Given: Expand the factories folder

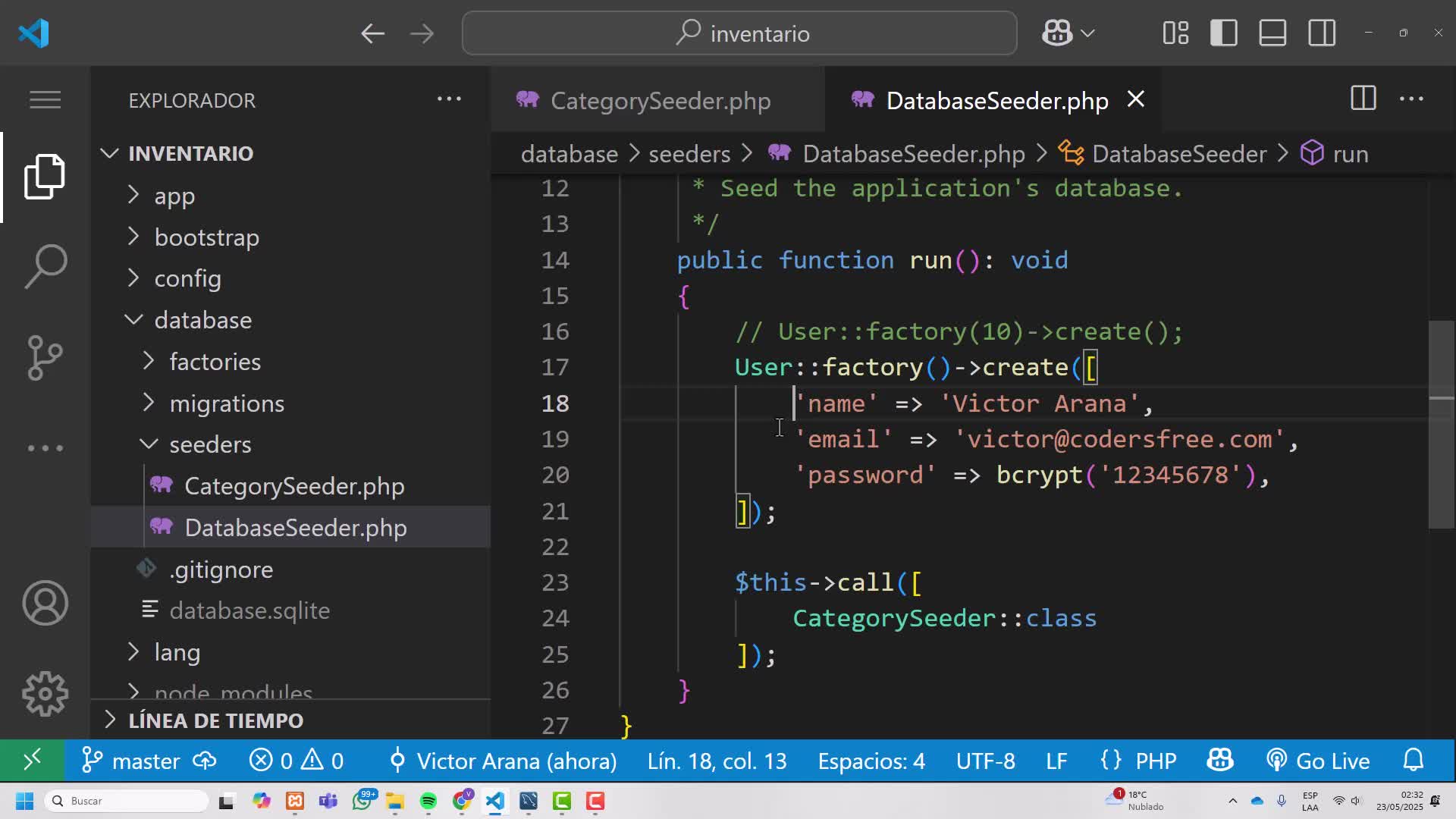Looking at the screenshot, I should pyautogui.click(x=215, y=362).
